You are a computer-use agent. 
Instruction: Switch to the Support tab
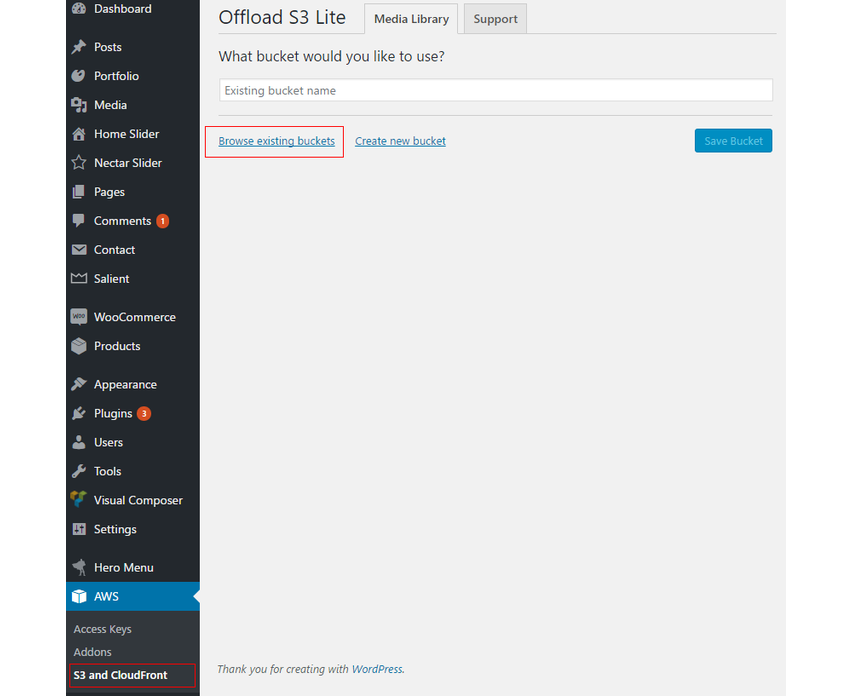(x=495, y=19)
